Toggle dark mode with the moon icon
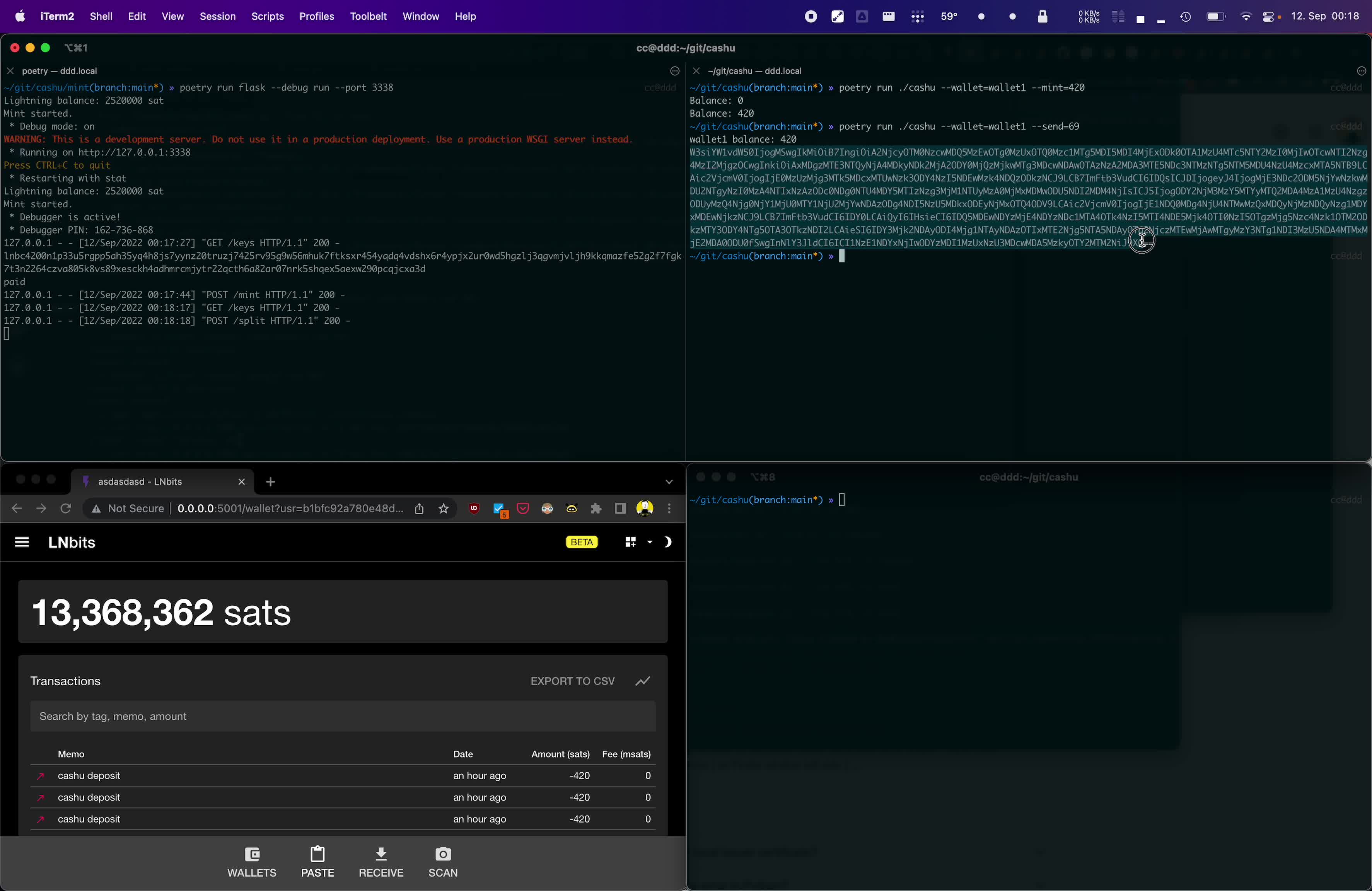This screenshot has height=891, width=1372. 667,542
